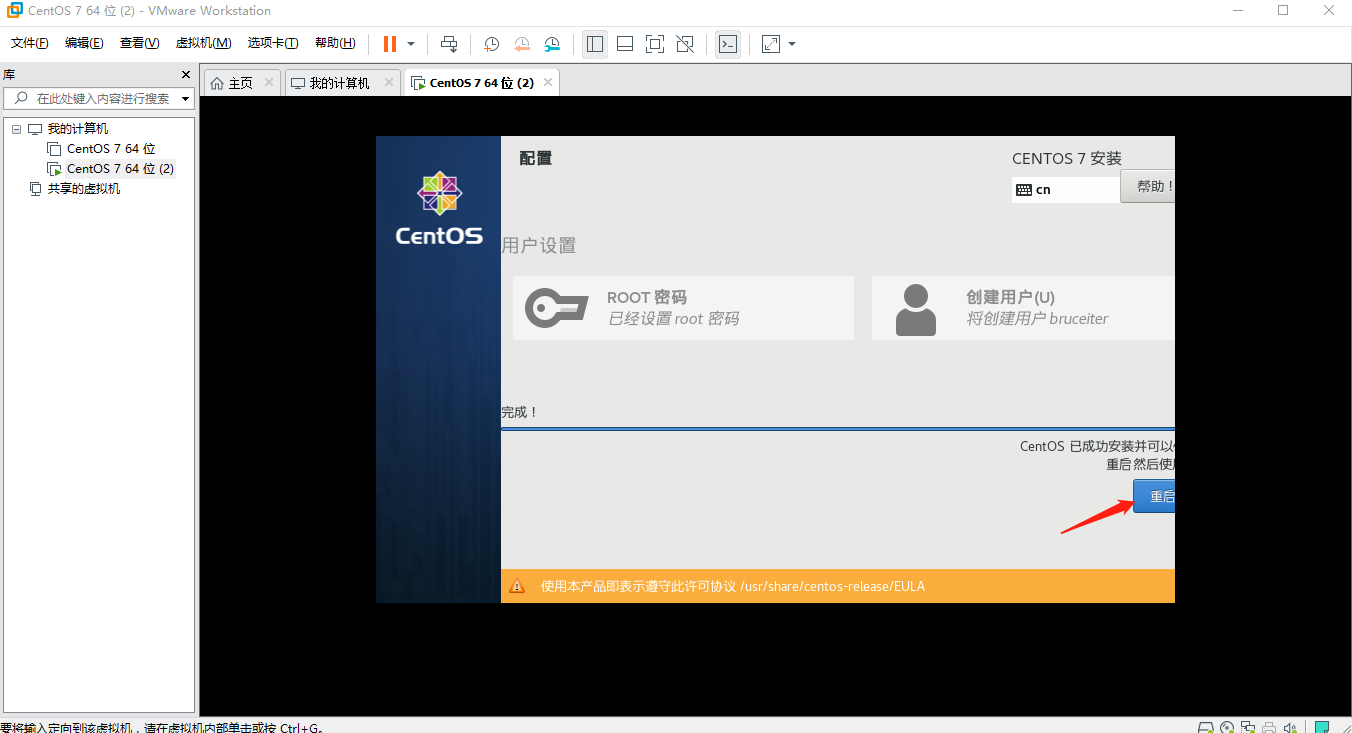Close the CentOS 7 64 位 (2) tab

[x=548, y=82]
